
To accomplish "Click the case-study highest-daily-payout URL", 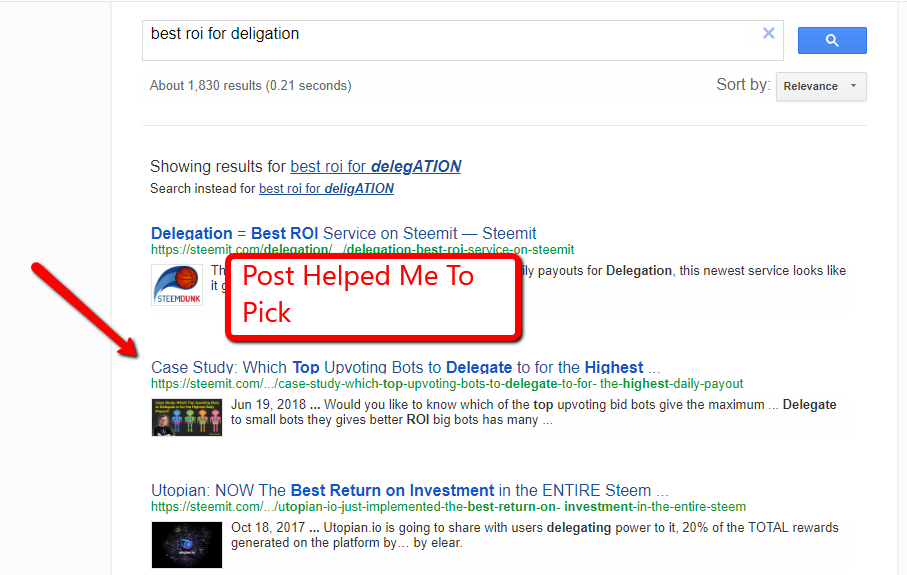I will click(x=447, y=384).
